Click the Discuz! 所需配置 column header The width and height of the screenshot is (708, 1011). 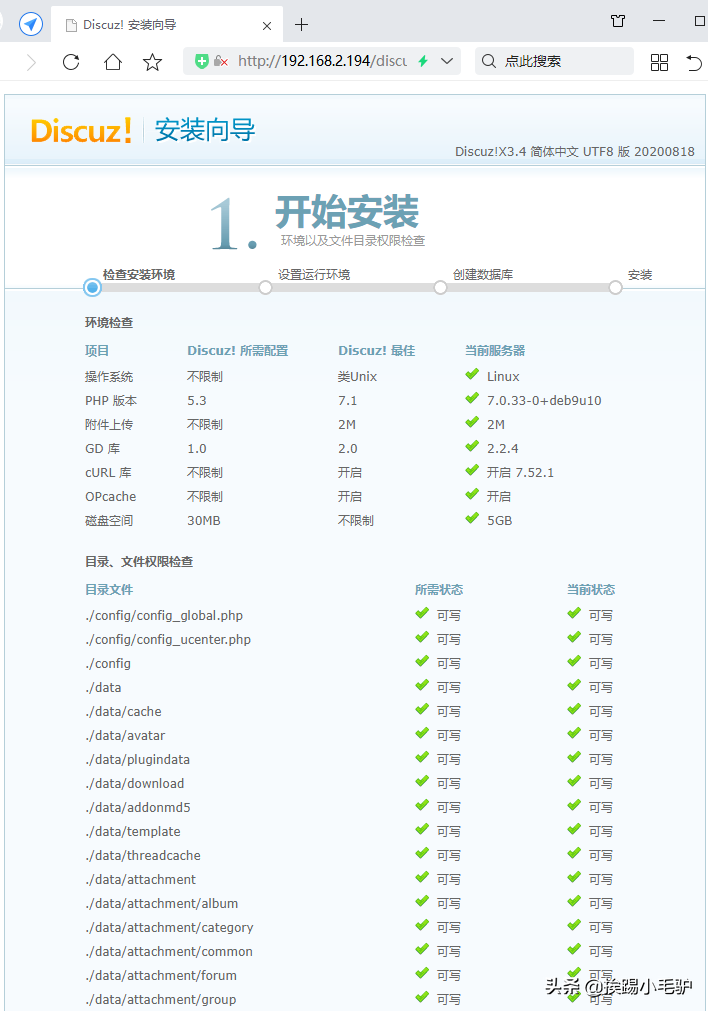point(238,351)
